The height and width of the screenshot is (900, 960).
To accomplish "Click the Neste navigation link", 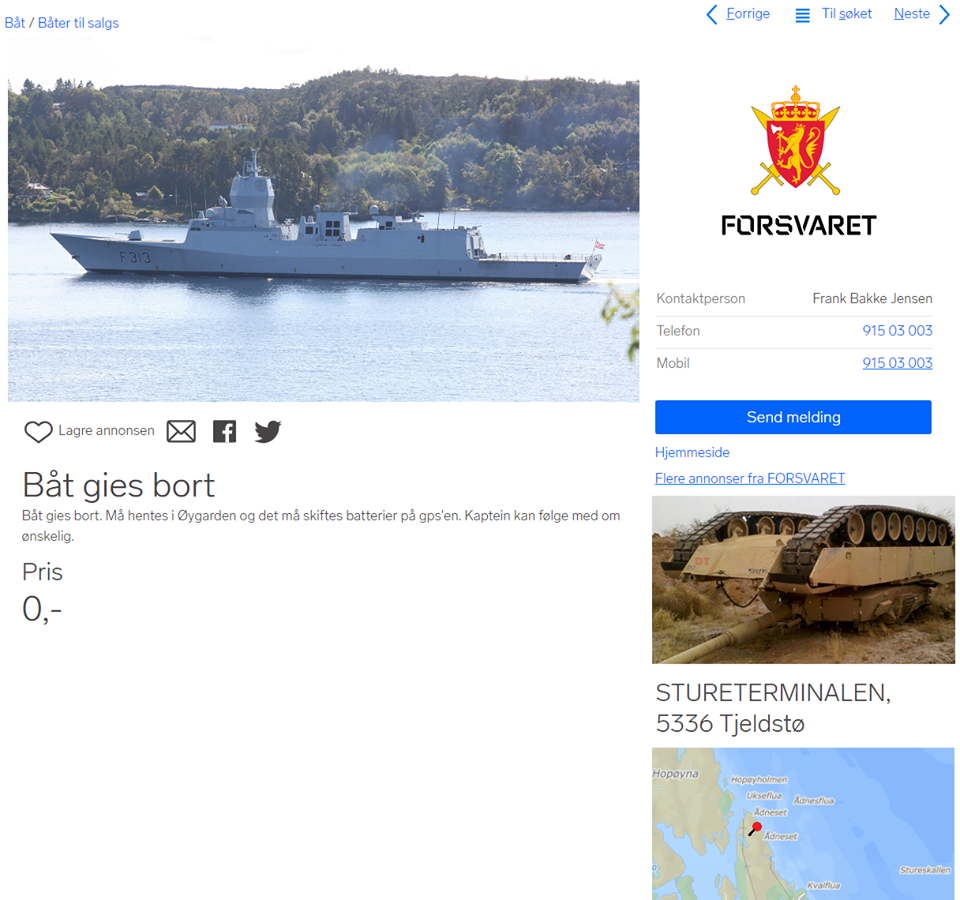I will (912, 13).
